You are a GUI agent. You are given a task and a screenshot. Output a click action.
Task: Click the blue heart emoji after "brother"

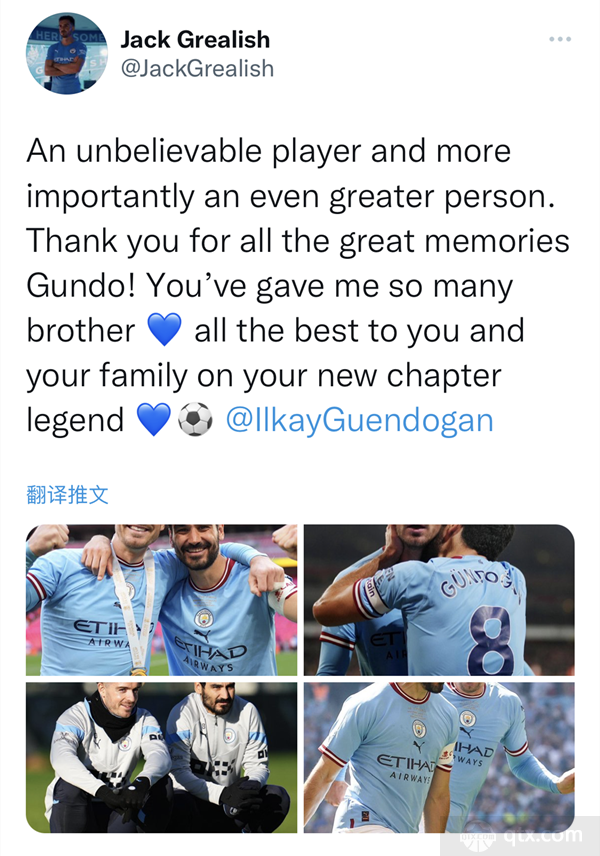pyautogui.click(x=164, y=330)
